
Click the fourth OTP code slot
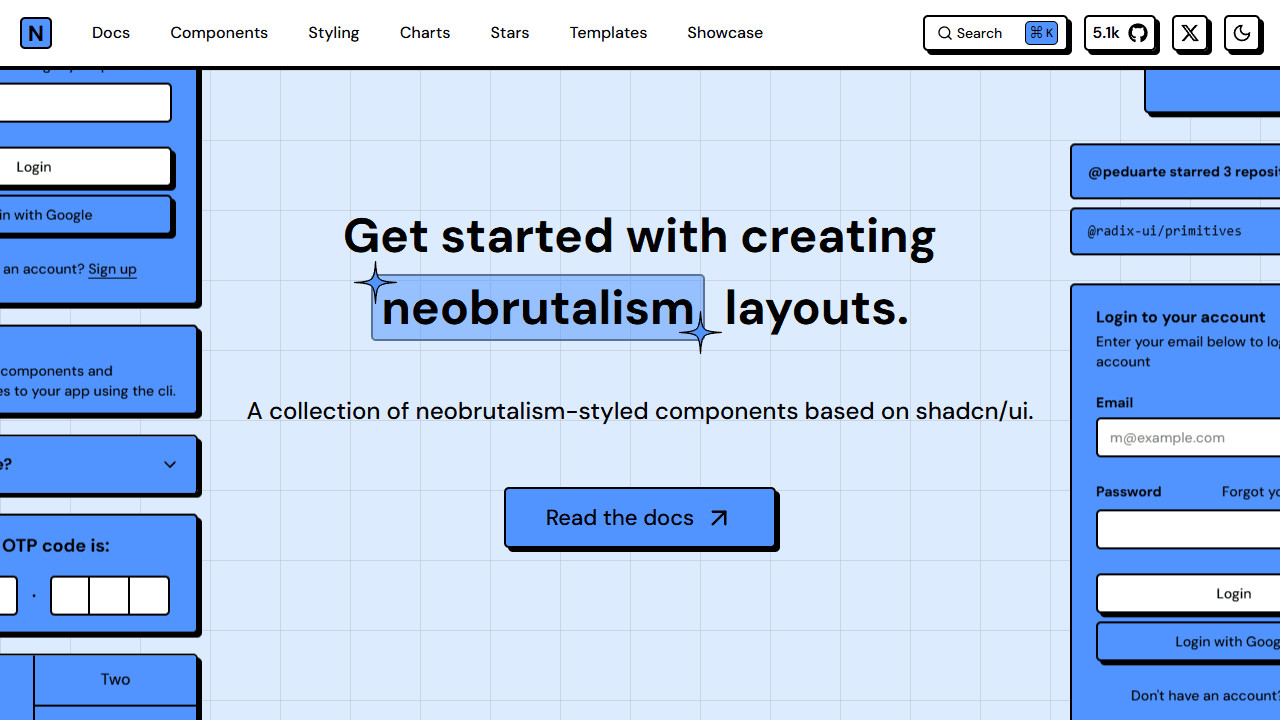70,596
